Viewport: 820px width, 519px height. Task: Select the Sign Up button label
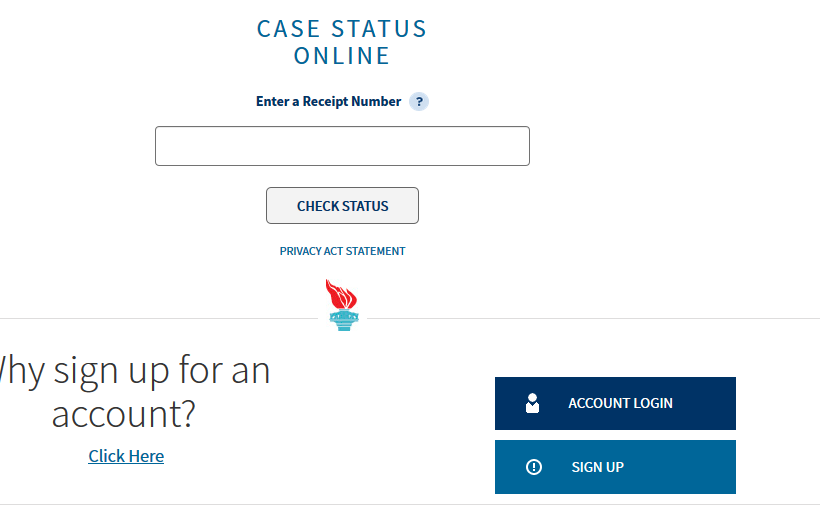[x=598, y=467]
